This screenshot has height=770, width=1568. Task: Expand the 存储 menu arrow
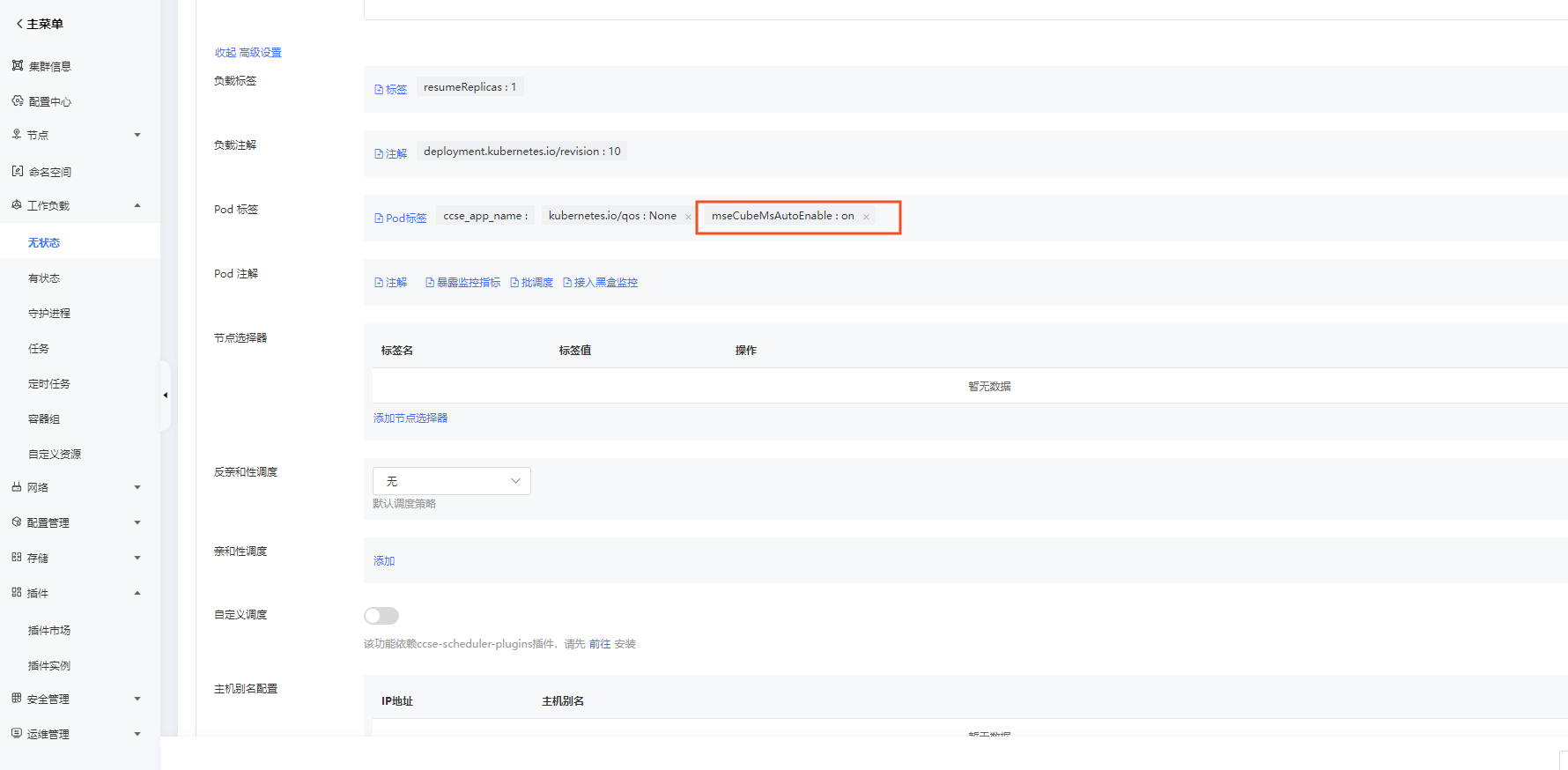click(x=137, y=558)
